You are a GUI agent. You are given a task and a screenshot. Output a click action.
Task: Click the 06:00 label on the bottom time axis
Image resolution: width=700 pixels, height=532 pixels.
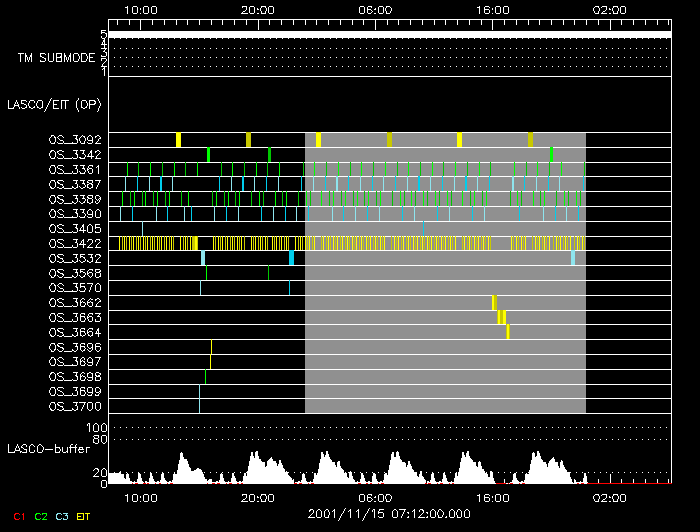pyautogui.click(x=374, y=497)
